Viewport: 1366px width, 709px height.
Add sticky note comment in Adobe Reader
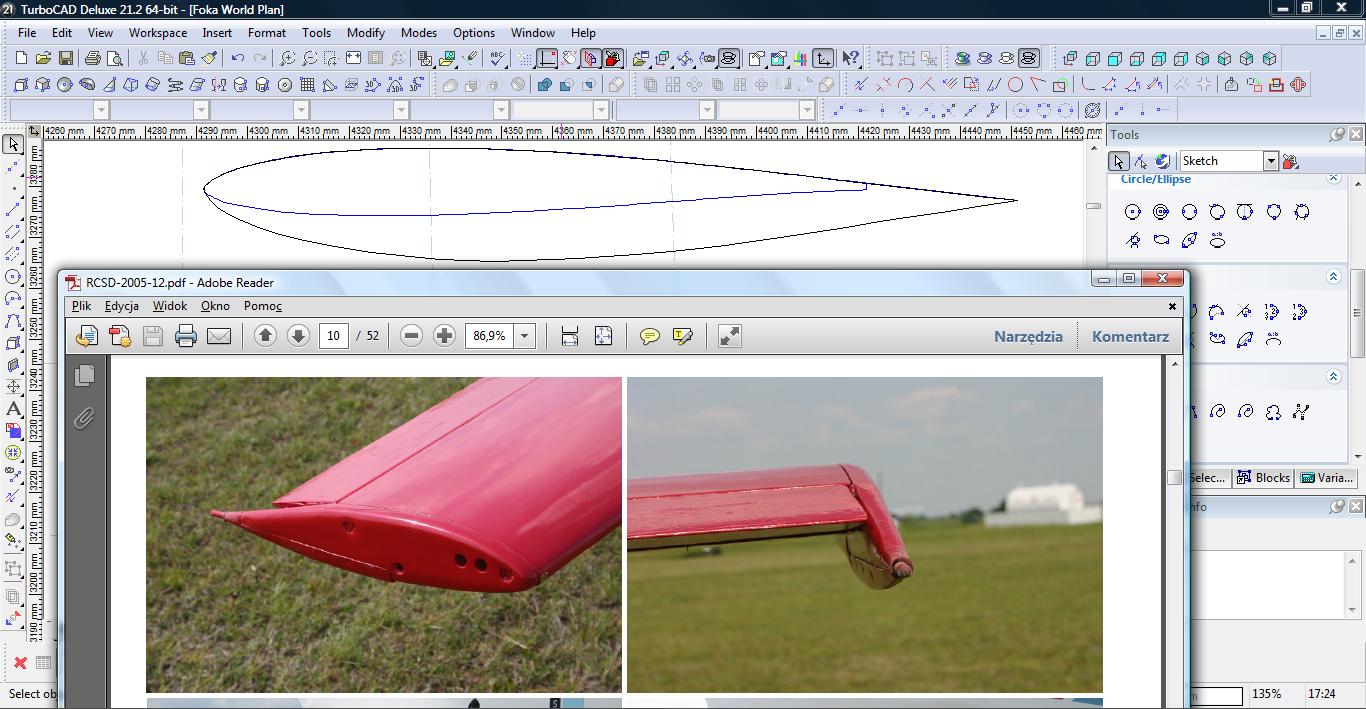pos(650,336)
